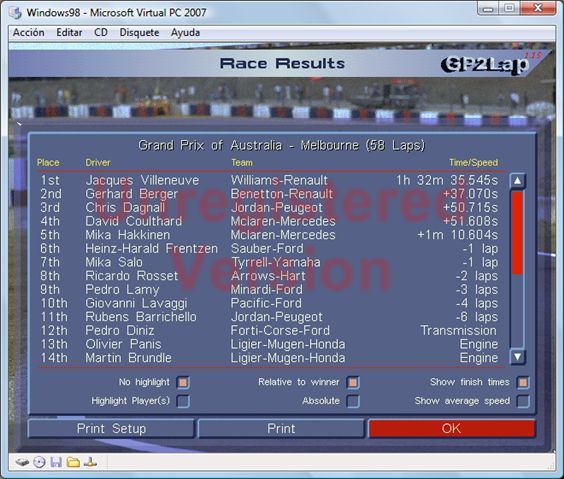Screen dimensions: 564x479
Task: Click the network adapter status icon
Action: tap(90, 462)
